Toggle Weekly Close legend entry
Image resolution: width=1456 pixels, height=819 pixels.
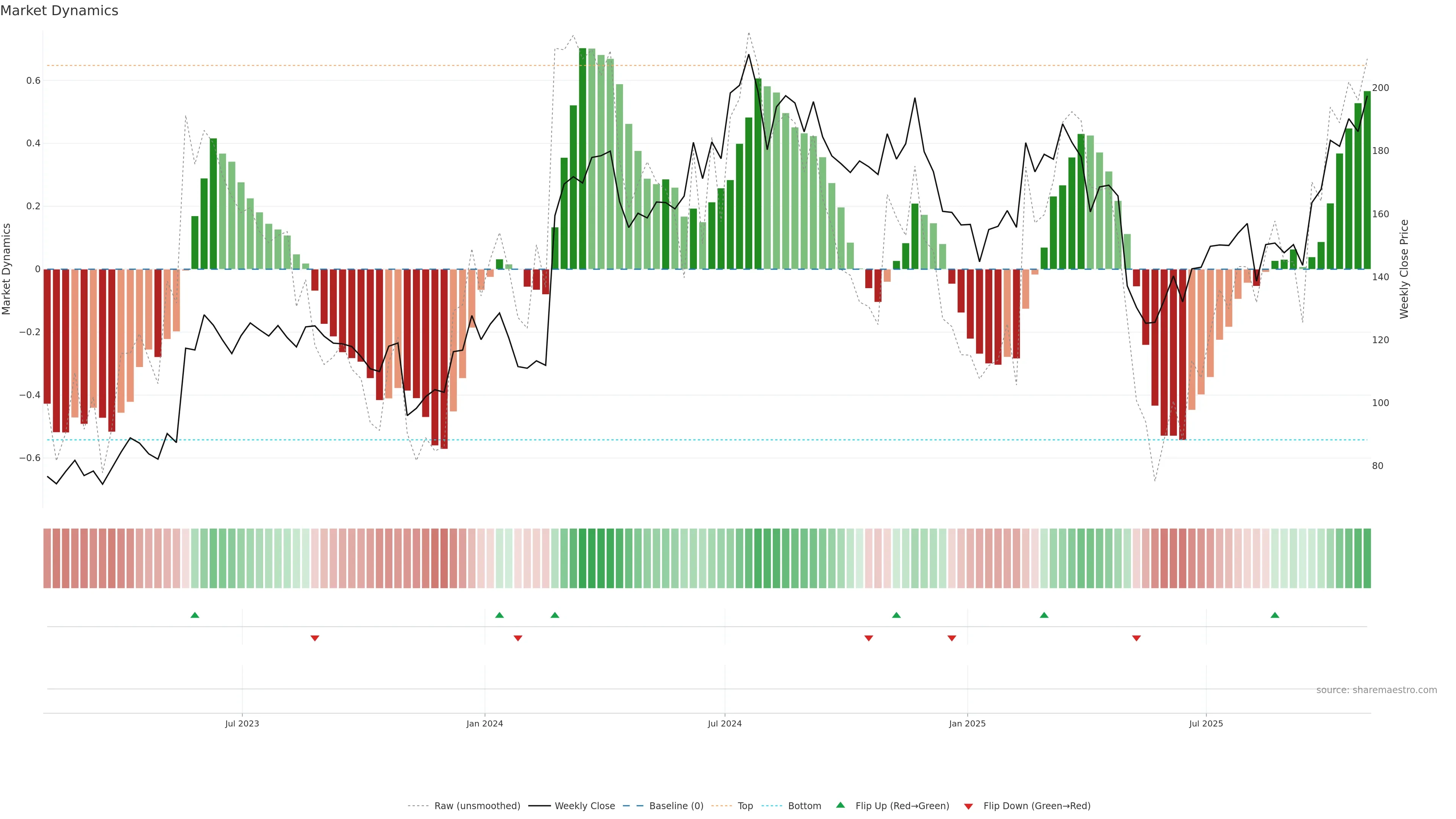coord(584,805)
